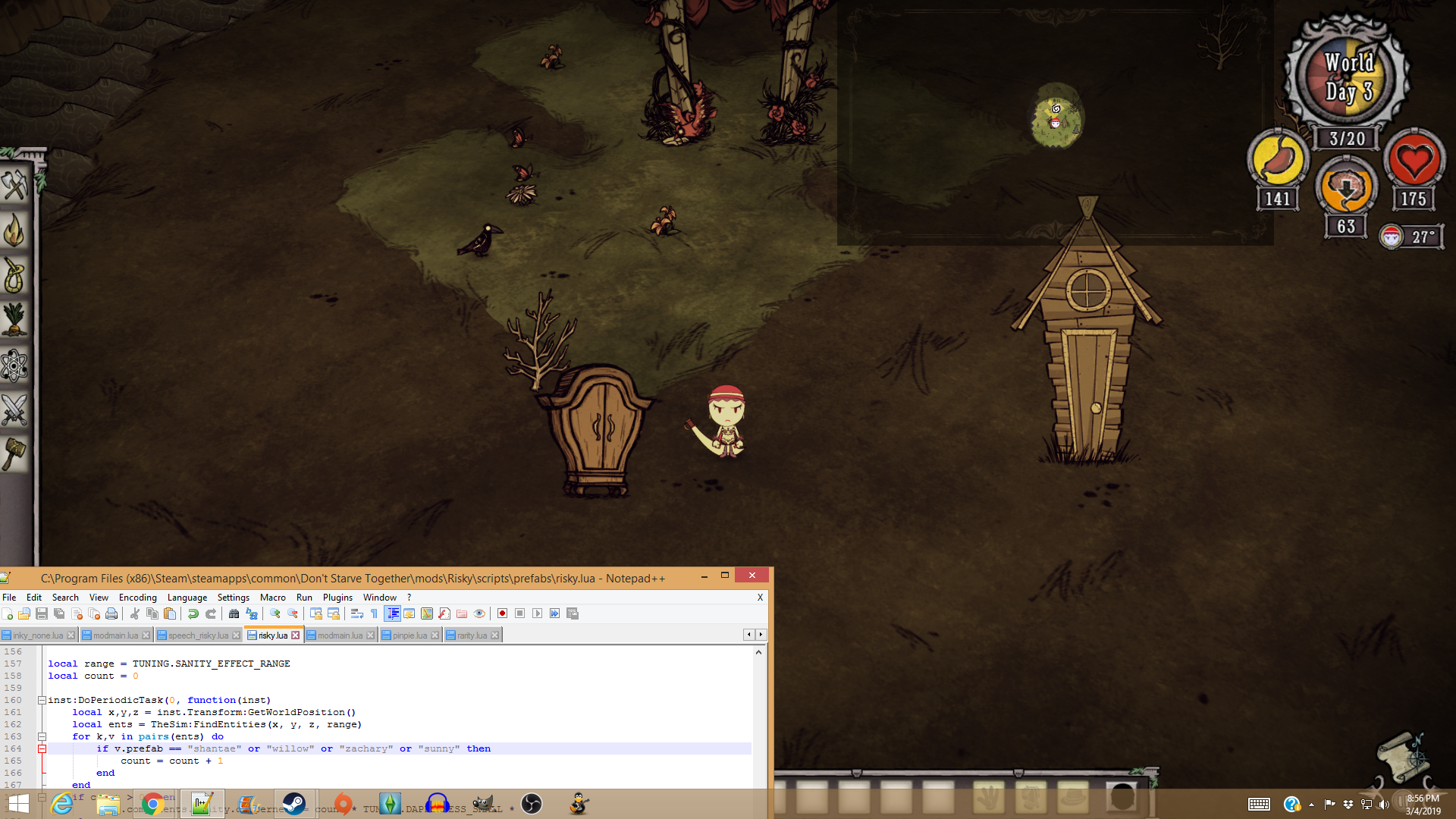This screenshot has height=819, width=1456.
Task: Open the Encoding menu
Action: (x=137, y=598)
